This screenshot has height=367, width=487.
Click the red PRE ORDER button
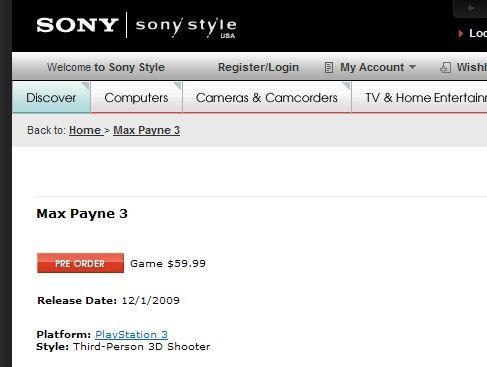(x=80, y=263)
